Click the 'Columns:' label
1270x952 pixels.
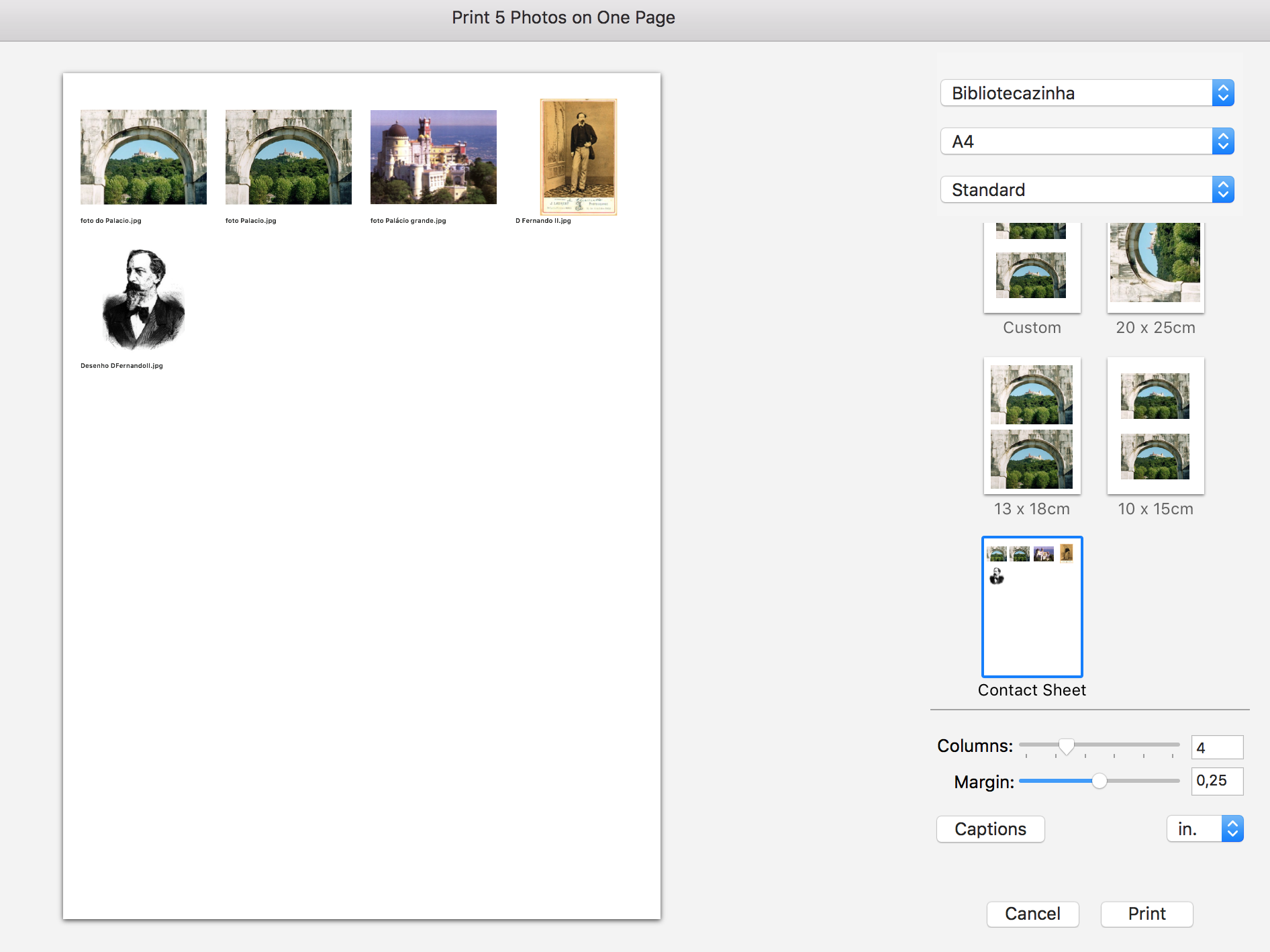[975, 746]
